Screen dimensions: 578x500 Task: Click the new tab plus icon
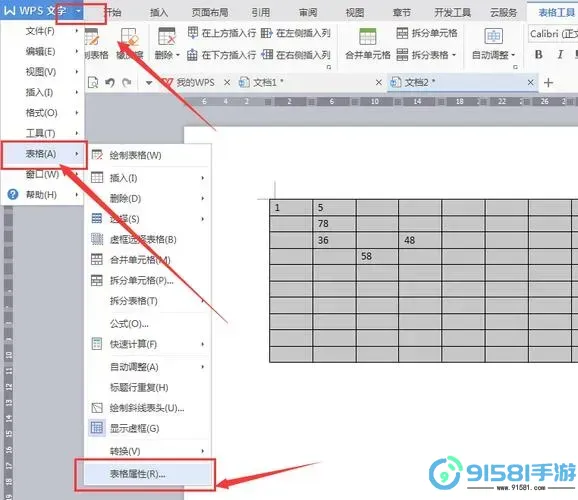(549, 83)
